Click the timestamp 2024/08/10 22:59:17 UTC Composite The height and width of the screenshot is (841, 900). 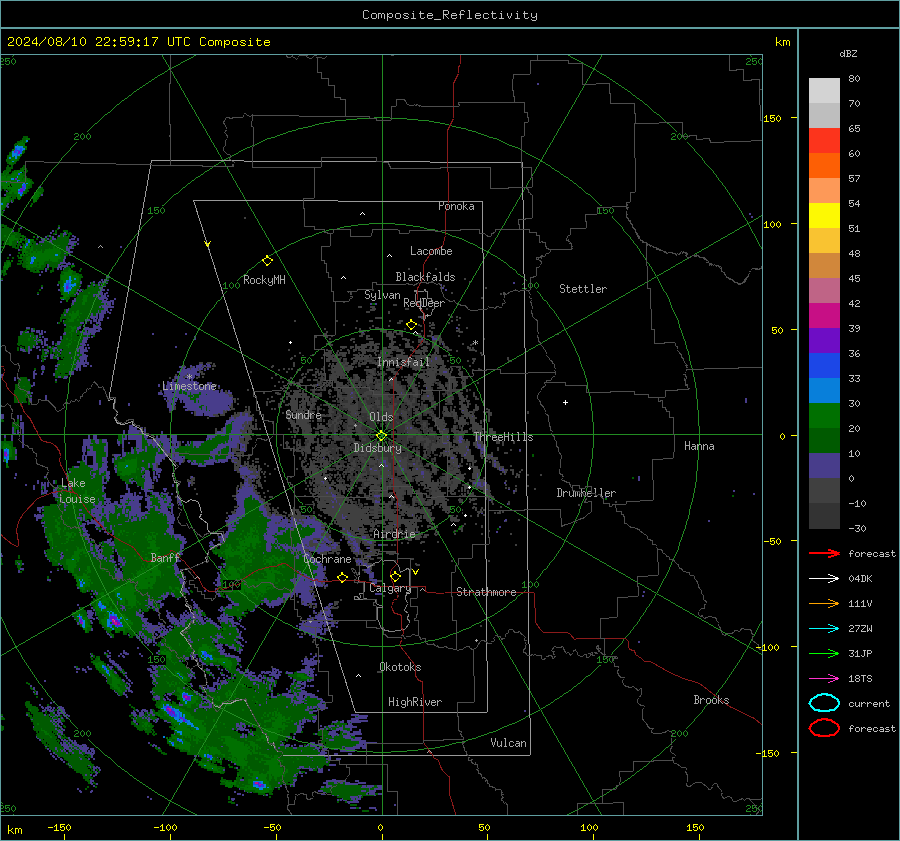coord(138,42)
